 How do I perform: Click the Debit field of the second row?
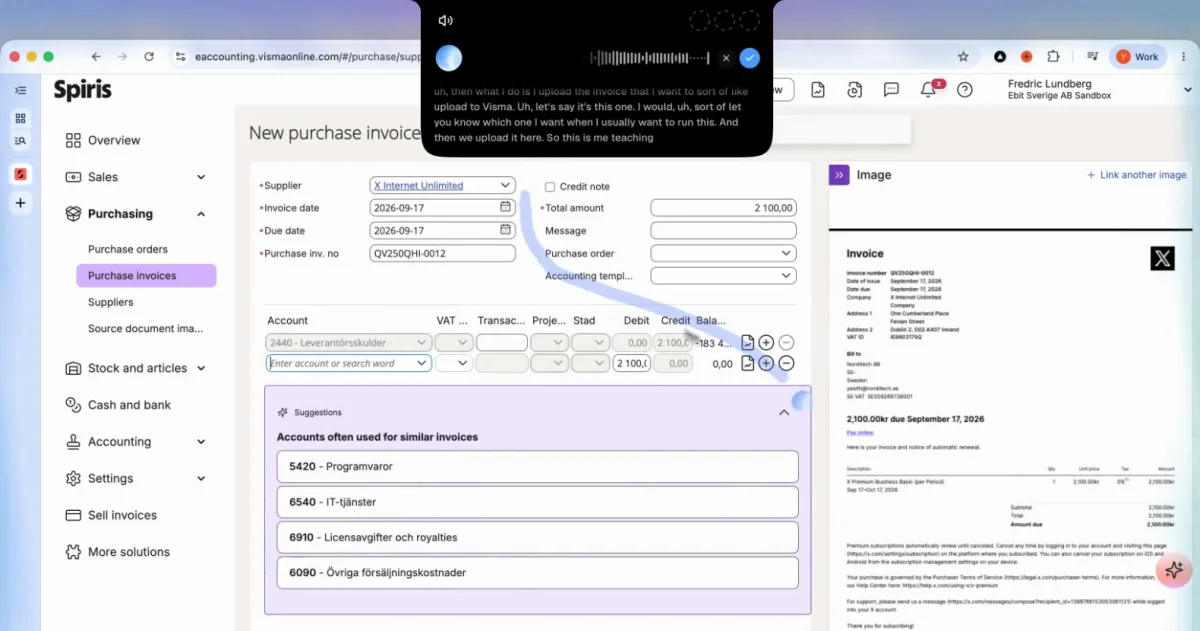[631, 364]
